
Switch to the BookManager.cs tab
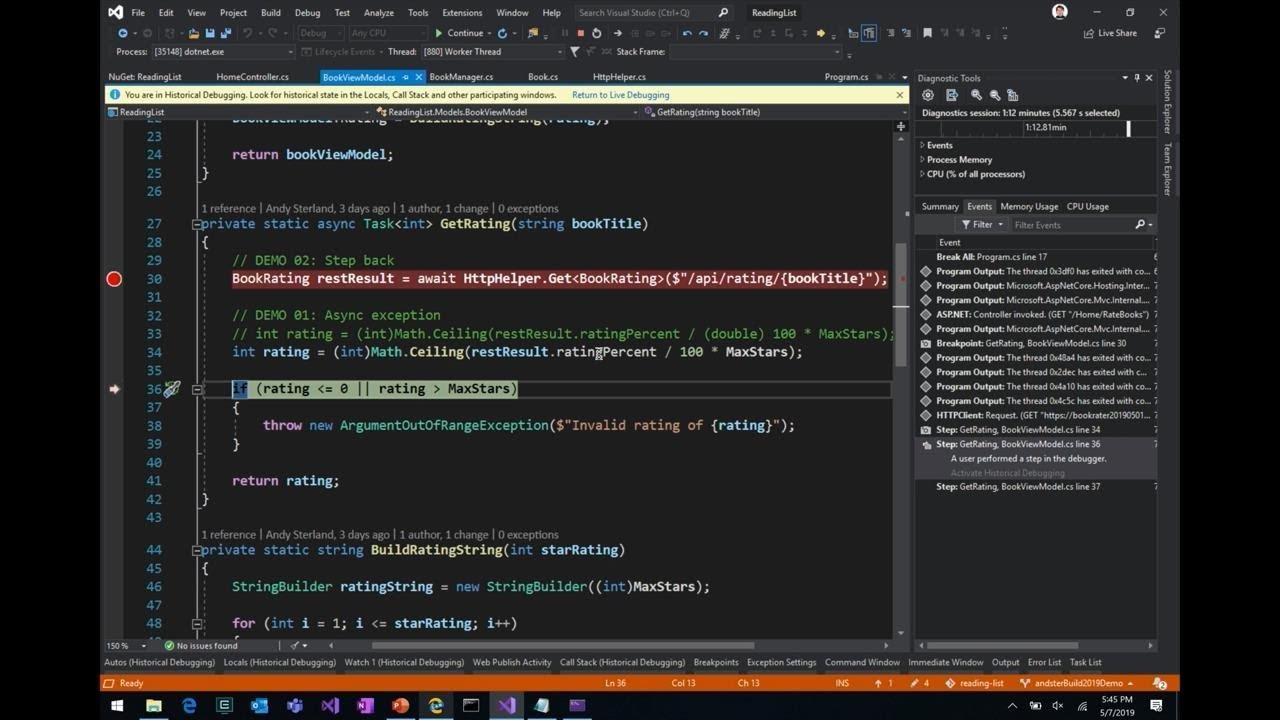(461, 77)
